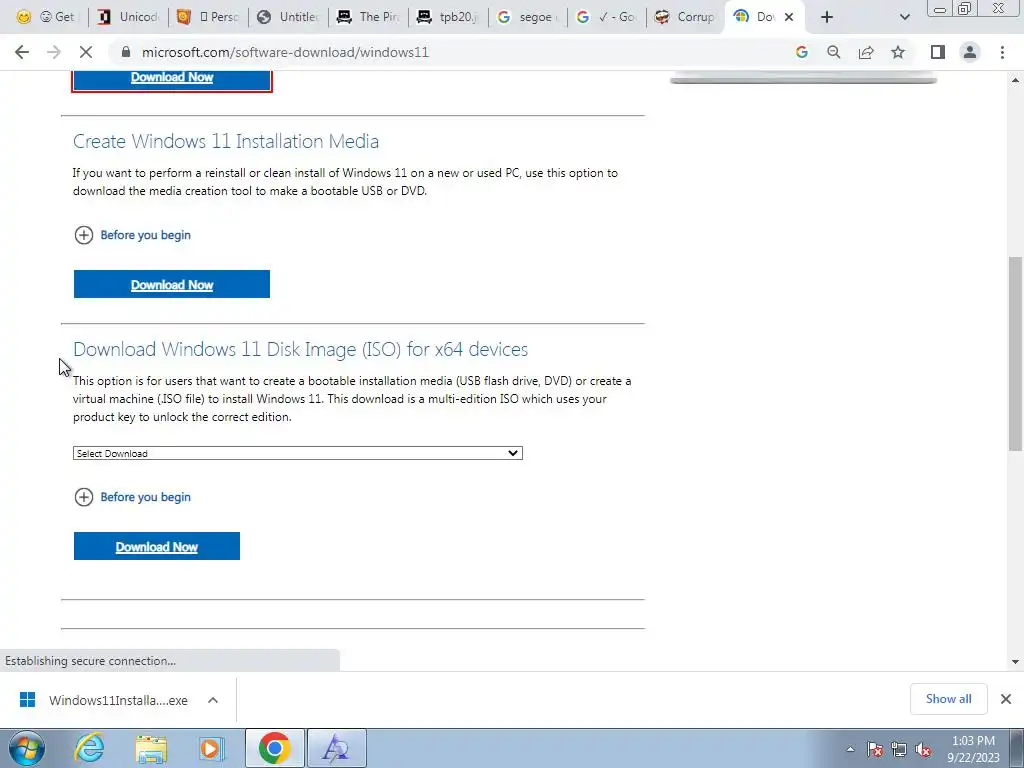1024x768 pixels.
Task: Switch to the checkmark Google search tab
Action: [606, 17]
